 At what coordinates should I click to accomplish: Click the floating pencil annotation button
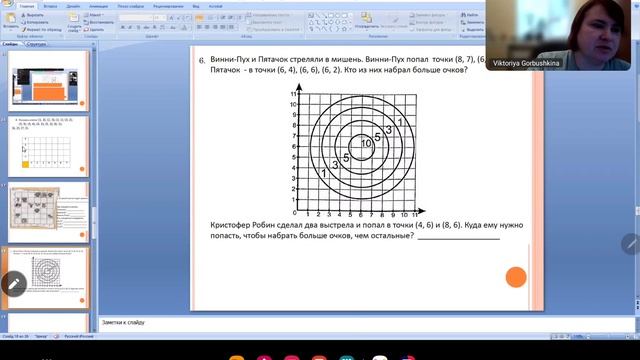14,284
